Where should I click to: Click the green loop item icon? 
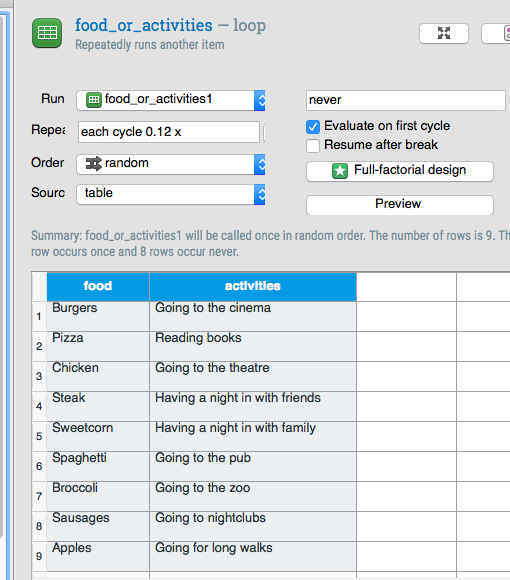pyautogui.click(x=47, y=33)
